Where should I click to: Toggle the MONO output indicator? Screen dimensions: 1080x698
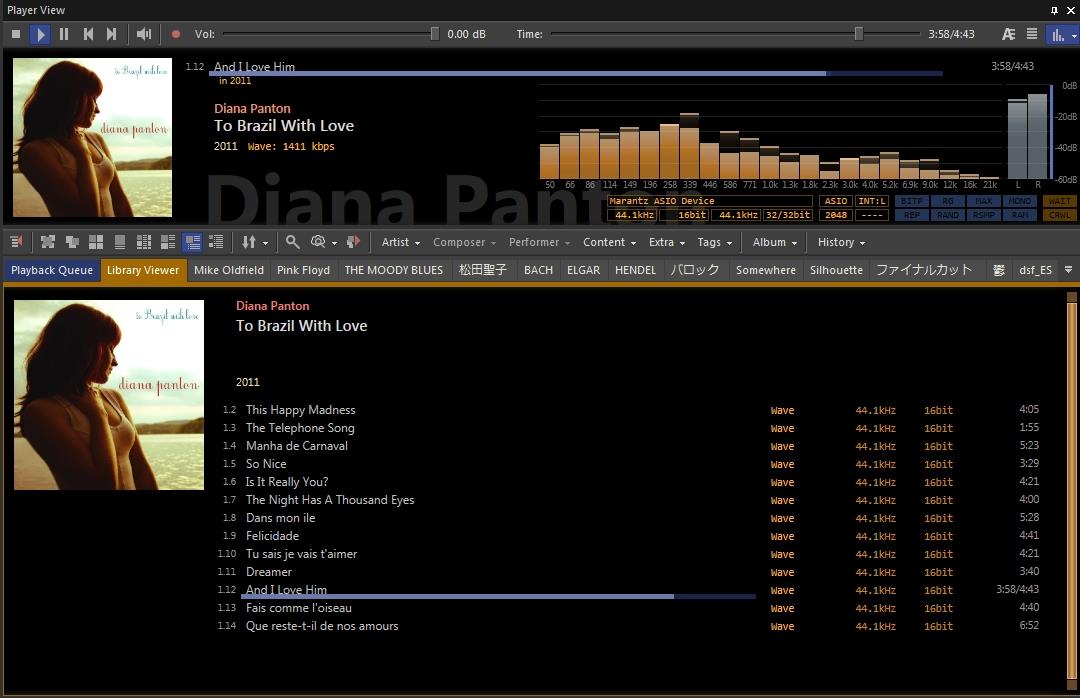pos(1019,201)
